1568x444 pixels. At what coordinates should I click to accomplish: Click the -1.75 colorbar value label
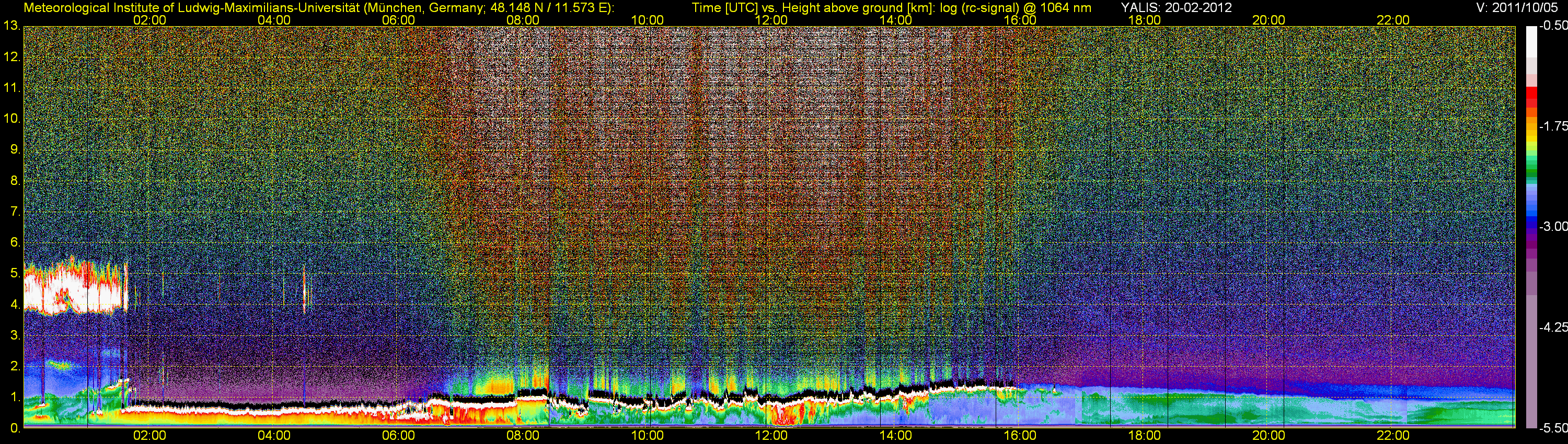1553,126
